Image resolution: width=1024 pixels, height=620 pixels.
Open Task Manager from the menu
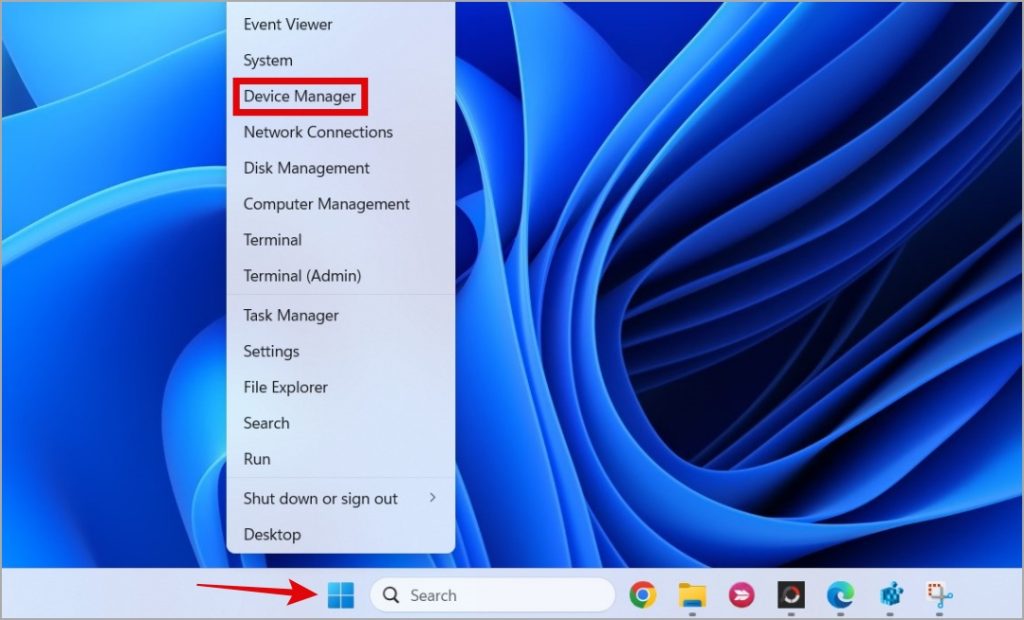(341, 315)
